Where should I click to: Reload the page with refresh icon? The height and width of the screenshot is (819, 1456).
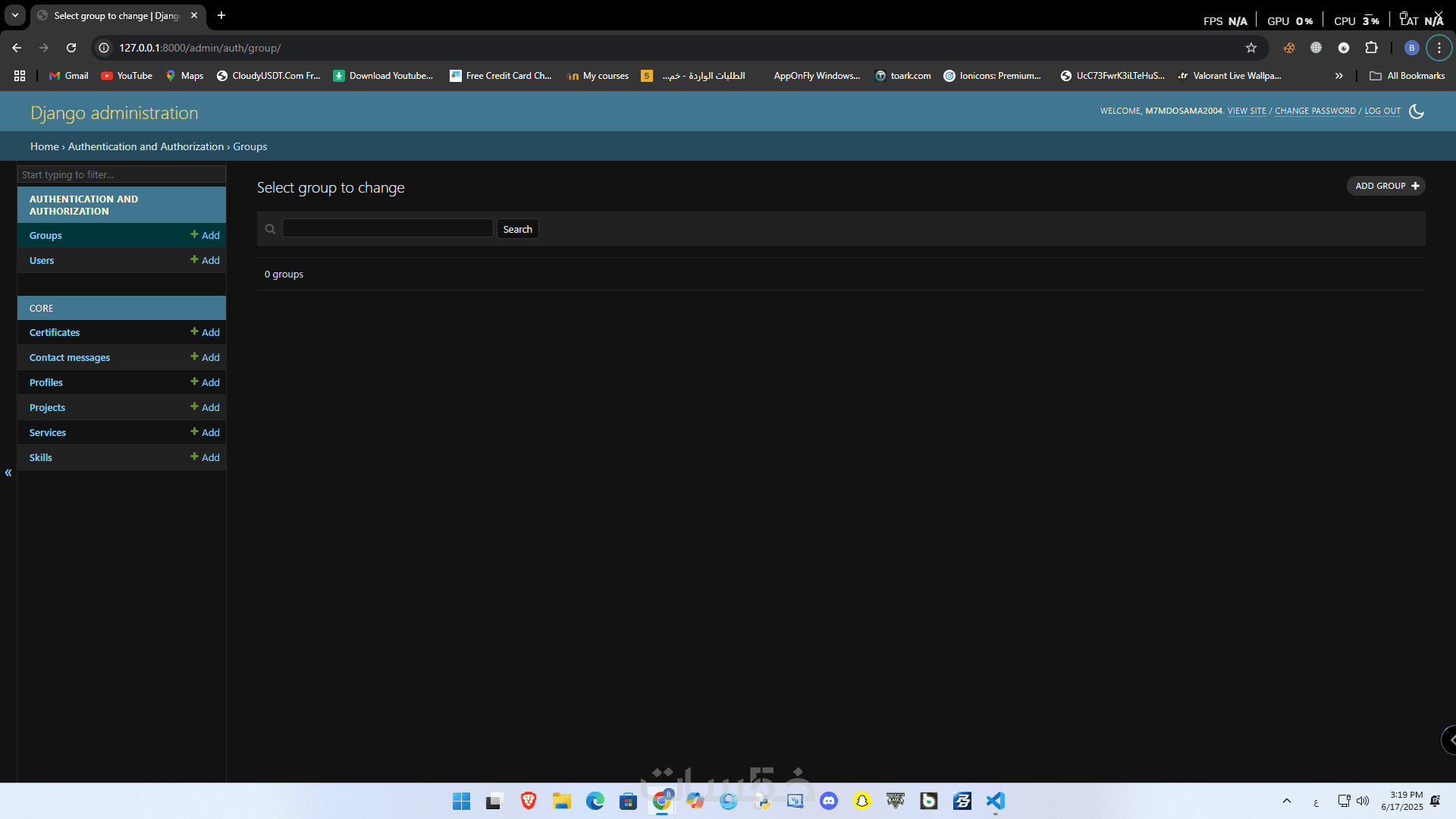coord(71,48)
